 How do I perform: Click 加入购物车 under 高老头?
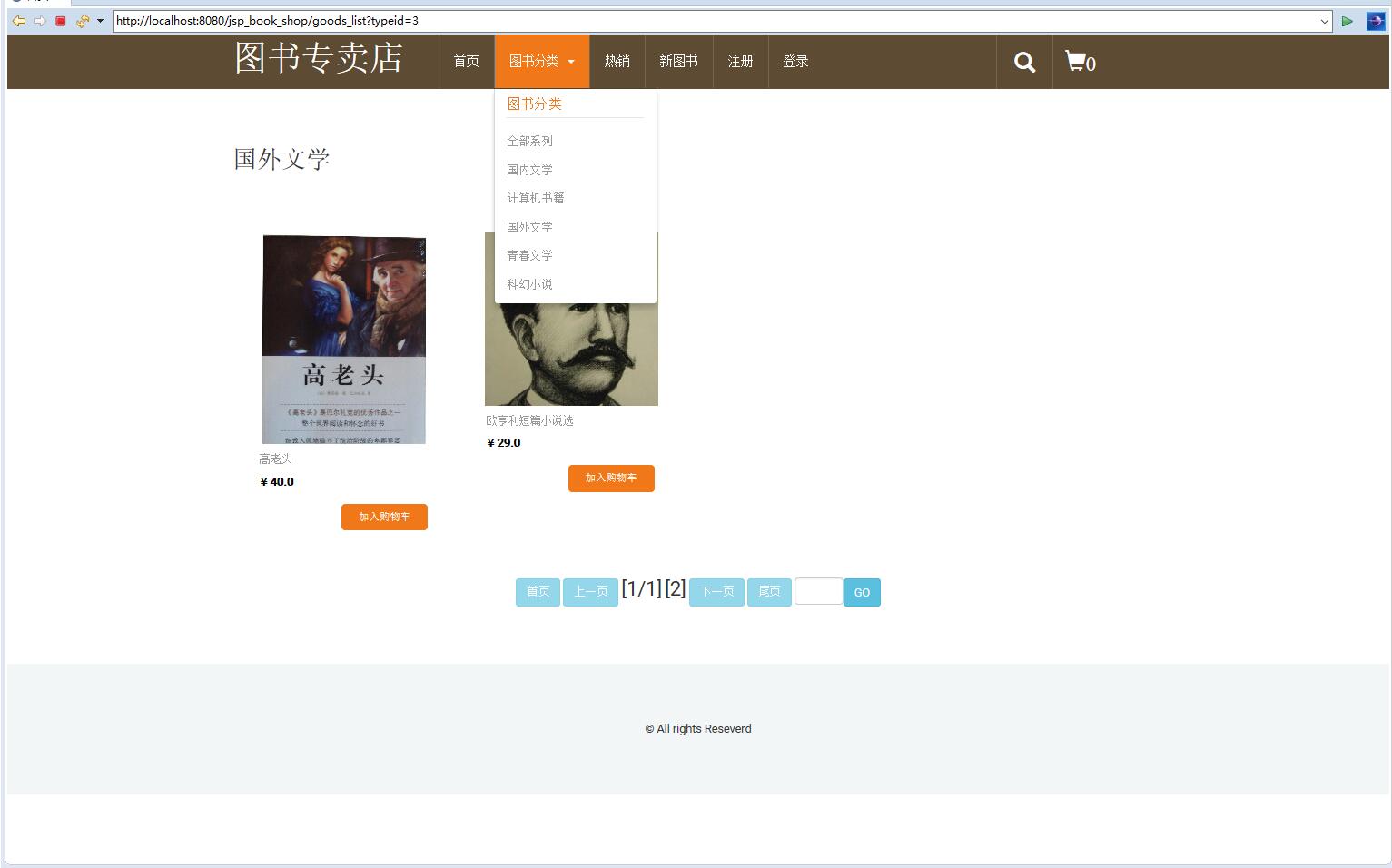(384, 517)
